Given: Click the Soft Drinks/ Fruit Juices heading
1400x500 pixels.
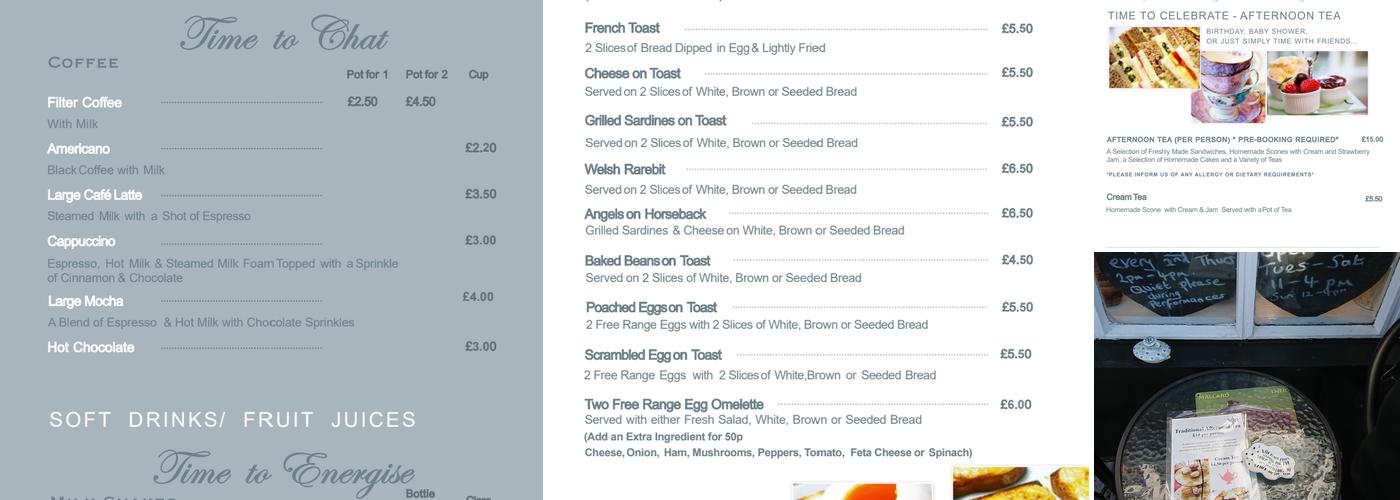Looking at the screenshot, I should tap(233, 419).
